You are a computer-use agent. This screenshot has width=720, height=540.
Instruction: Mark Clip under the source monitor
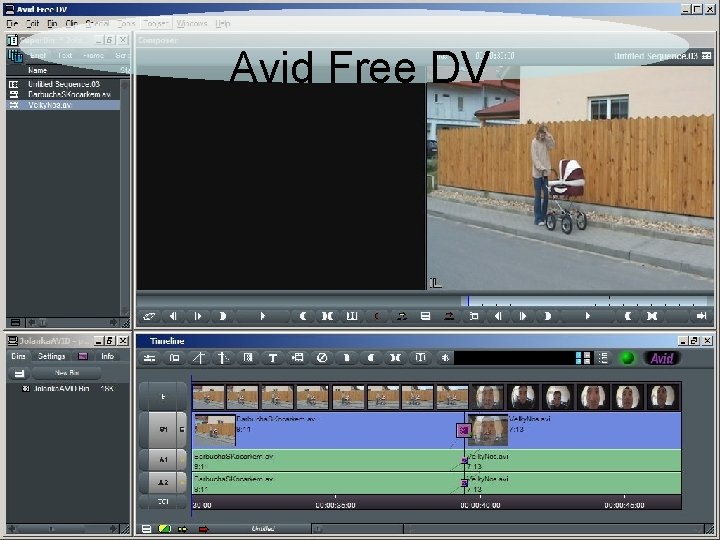point(327,316)
